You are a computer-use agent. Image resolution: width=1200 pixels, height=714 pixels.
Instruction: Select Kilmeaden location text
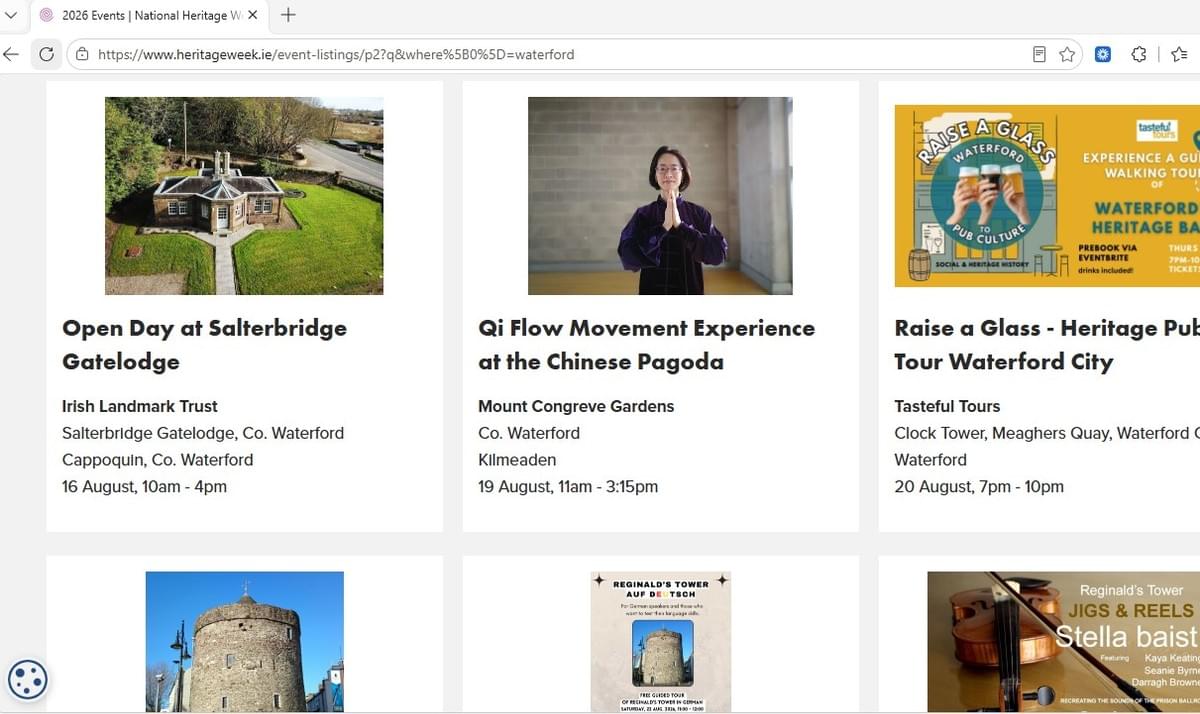click(517, 460)
